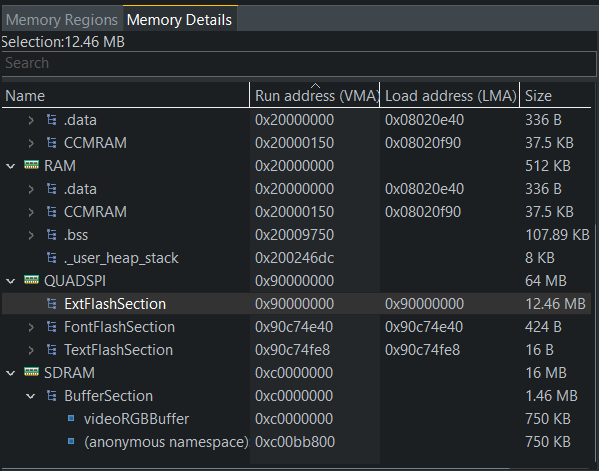Click the (anonymous namespace) symbol icon
This screenshot has height=471, width=599.
coord(71,441)
